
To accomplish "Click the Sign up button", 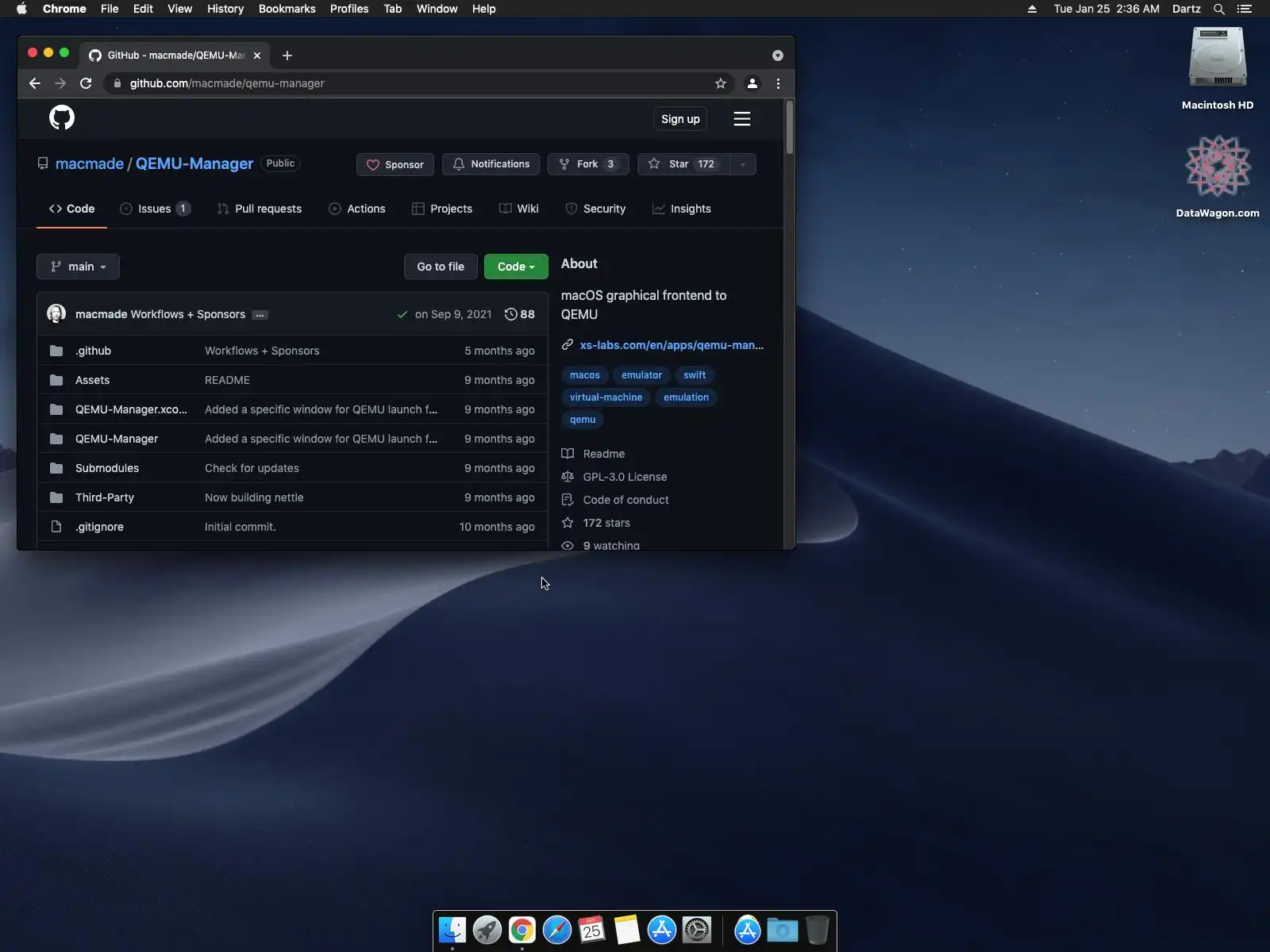I will click(680, 119).
